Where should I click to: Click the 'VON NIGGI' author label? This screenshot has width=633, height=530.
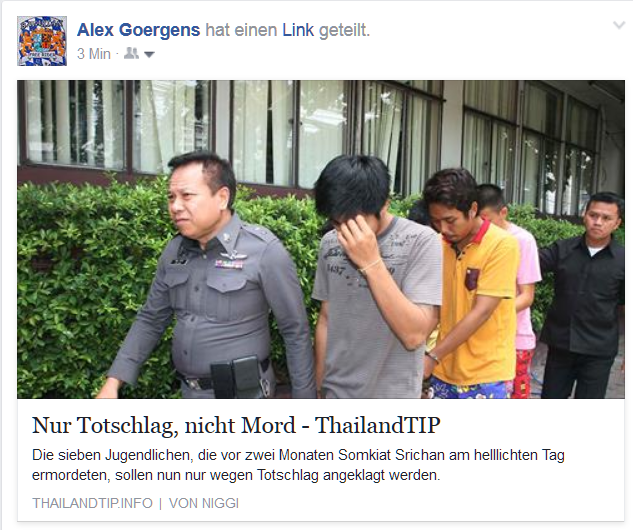pyautogui.click(x=204, y=503)
